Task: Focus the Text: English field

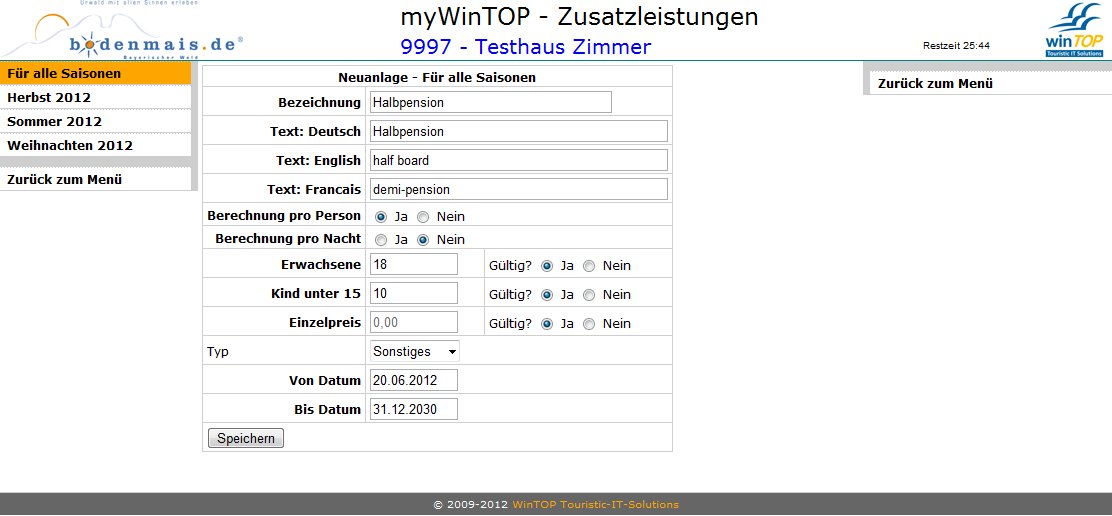Action: tap(517, 160)
